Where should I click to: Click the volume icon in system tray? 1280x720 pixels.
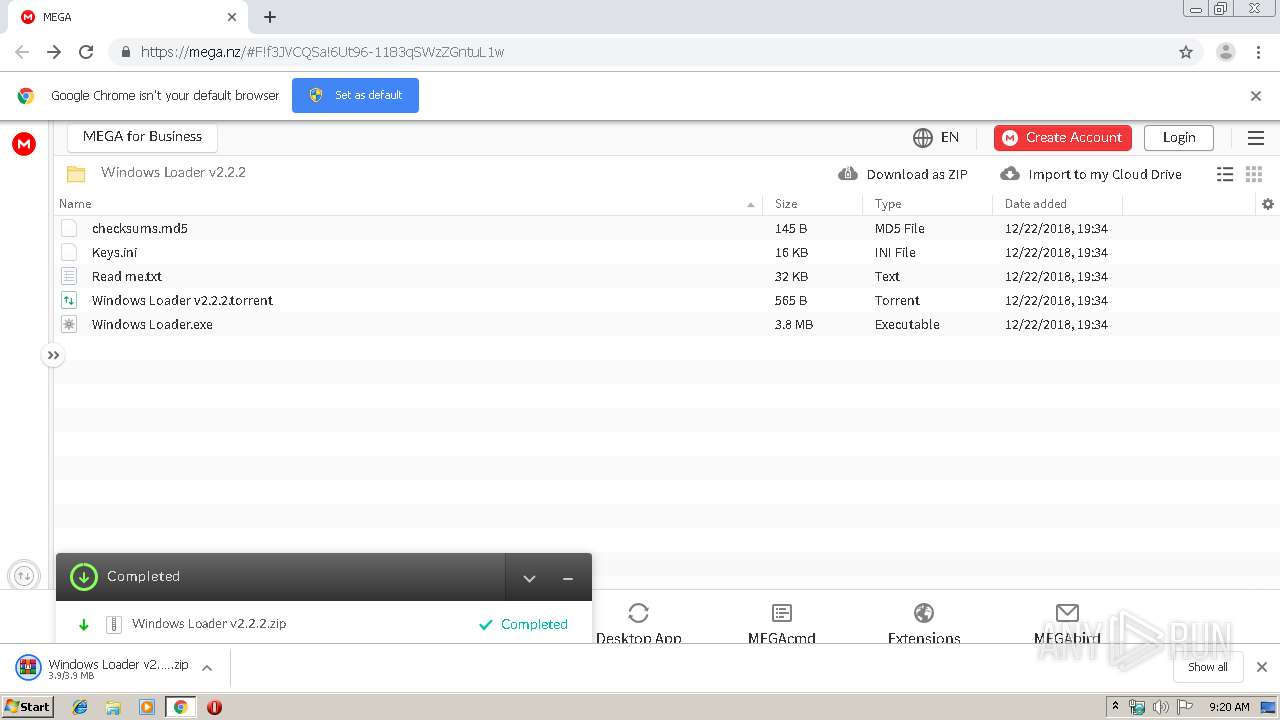(x=1160, y=707)
